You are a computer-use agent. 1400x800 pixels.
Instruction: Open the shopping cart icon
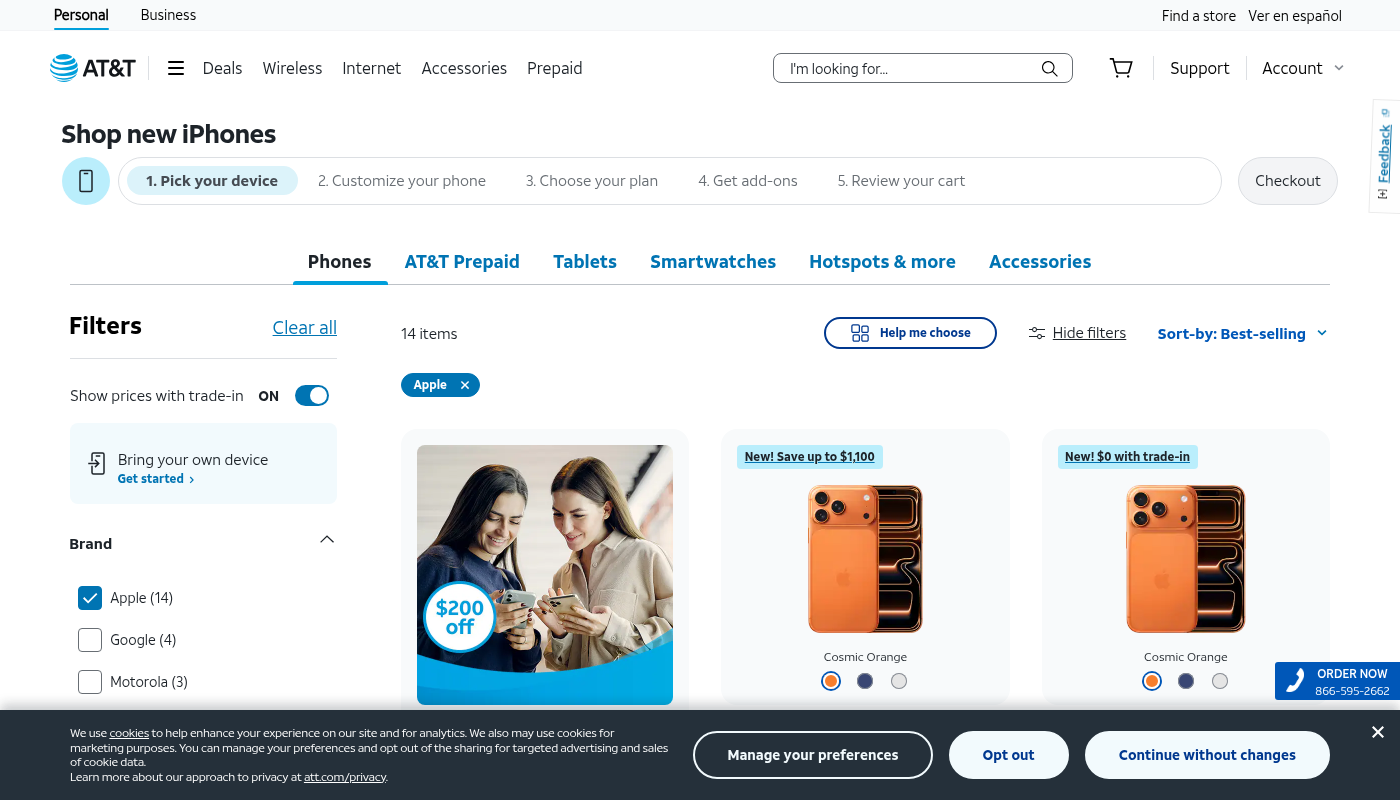click(1121, 68)
